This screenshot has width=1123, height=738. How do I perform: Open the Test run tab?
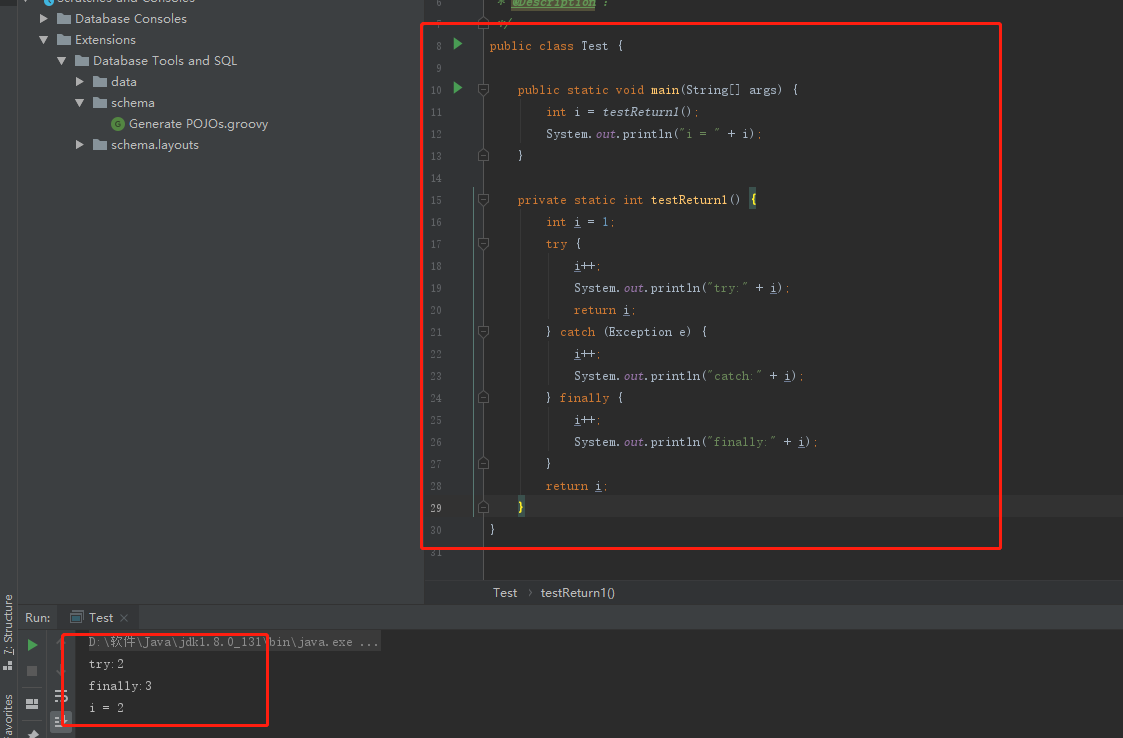click(x=100, y=618)
